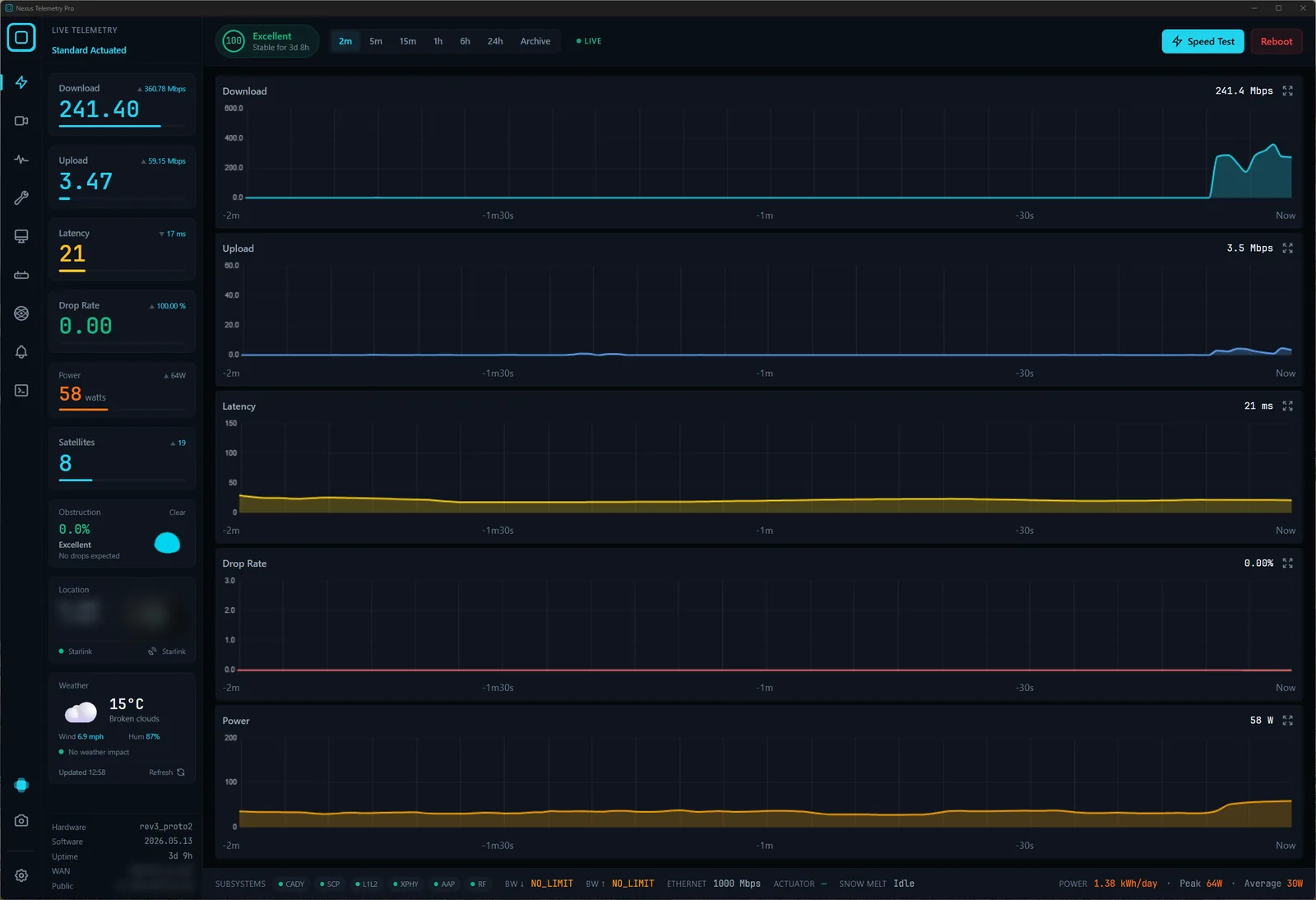
Task: Select the 5m time range tab
Action: (376, 41)
